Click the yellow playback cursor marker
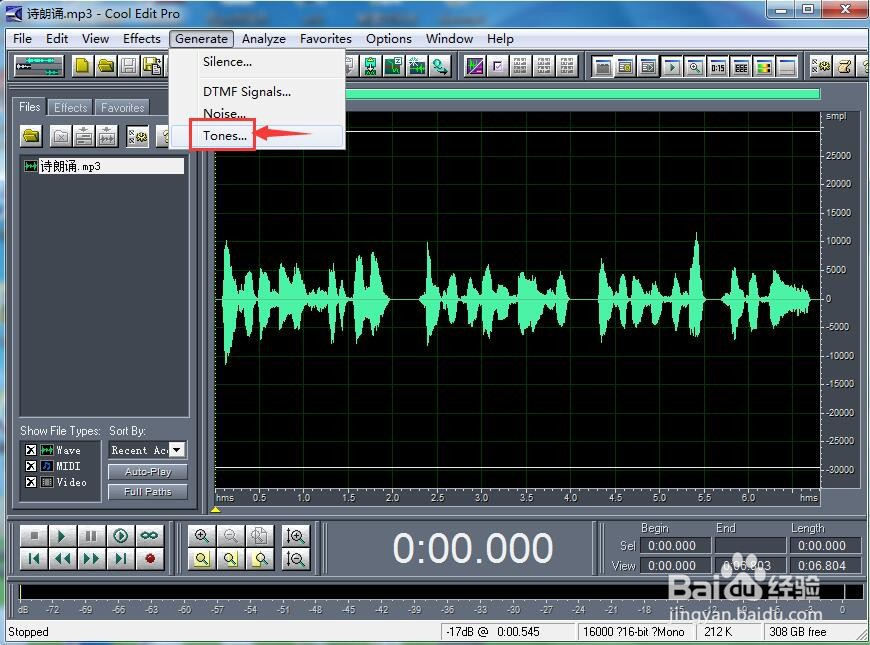Screen dimensions: 870x645 [216, 509]
